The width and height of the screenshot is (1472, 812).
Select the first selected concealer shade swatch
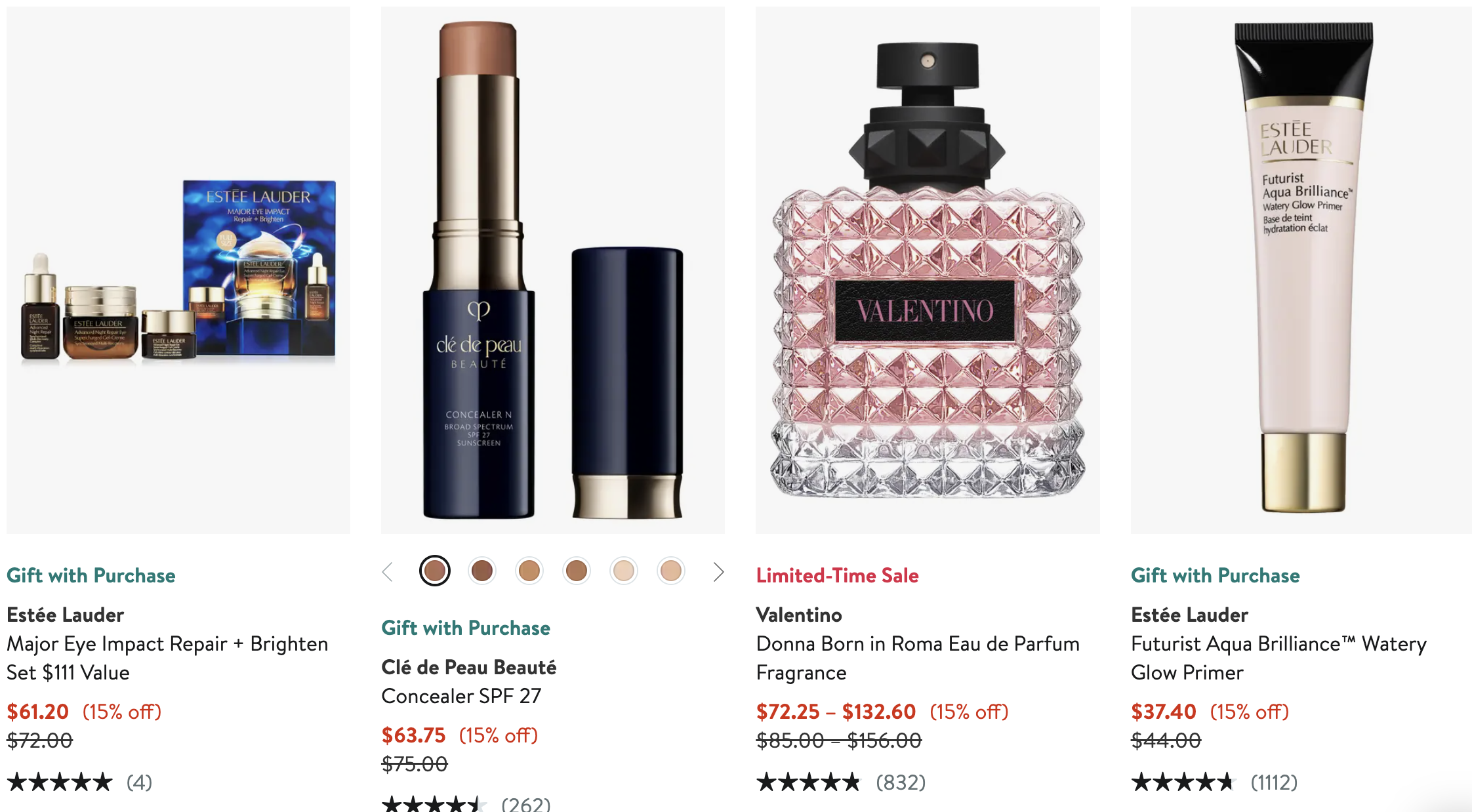(435, 571)
